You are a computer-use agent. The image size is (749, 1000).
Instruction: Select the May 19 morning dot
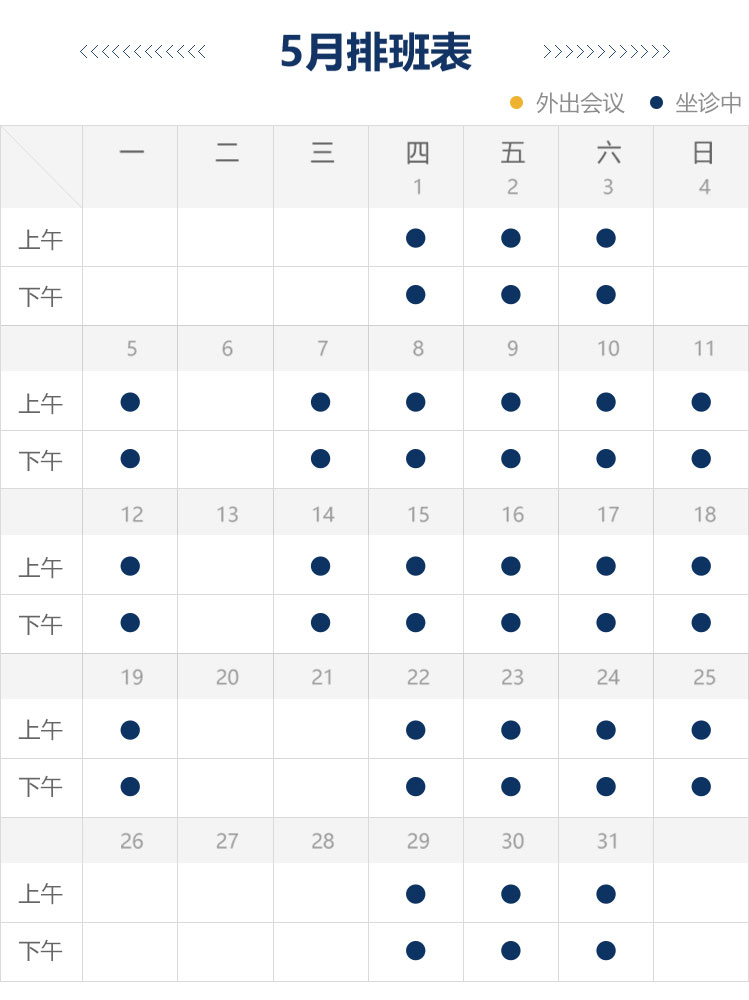(x=130, y=730)
